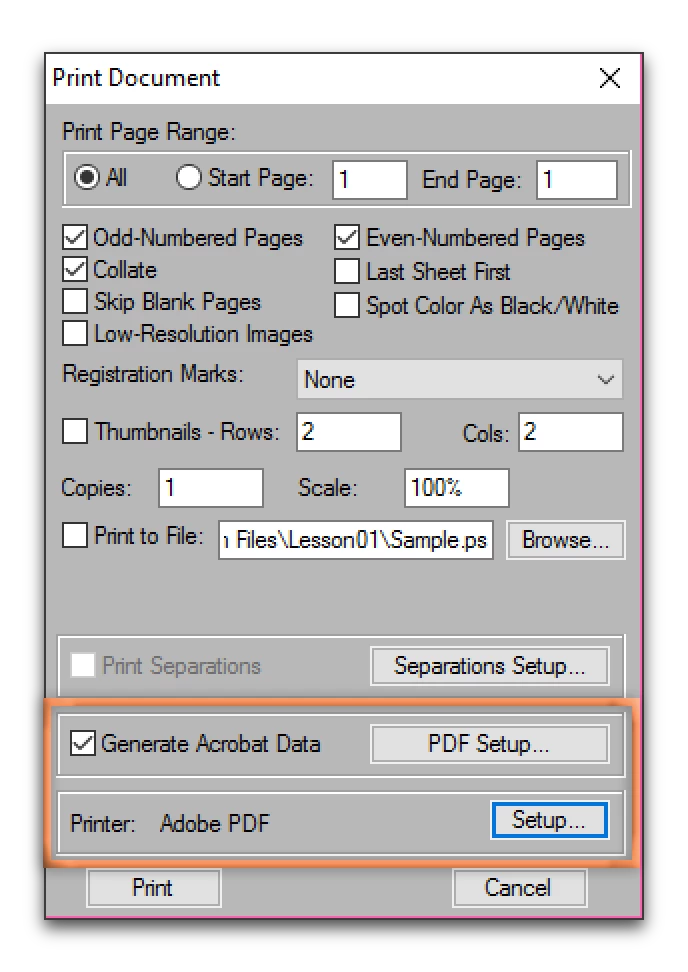688x972 pixels.
Task: Click the Scale percentage field
Action: (x=457, y=488)
